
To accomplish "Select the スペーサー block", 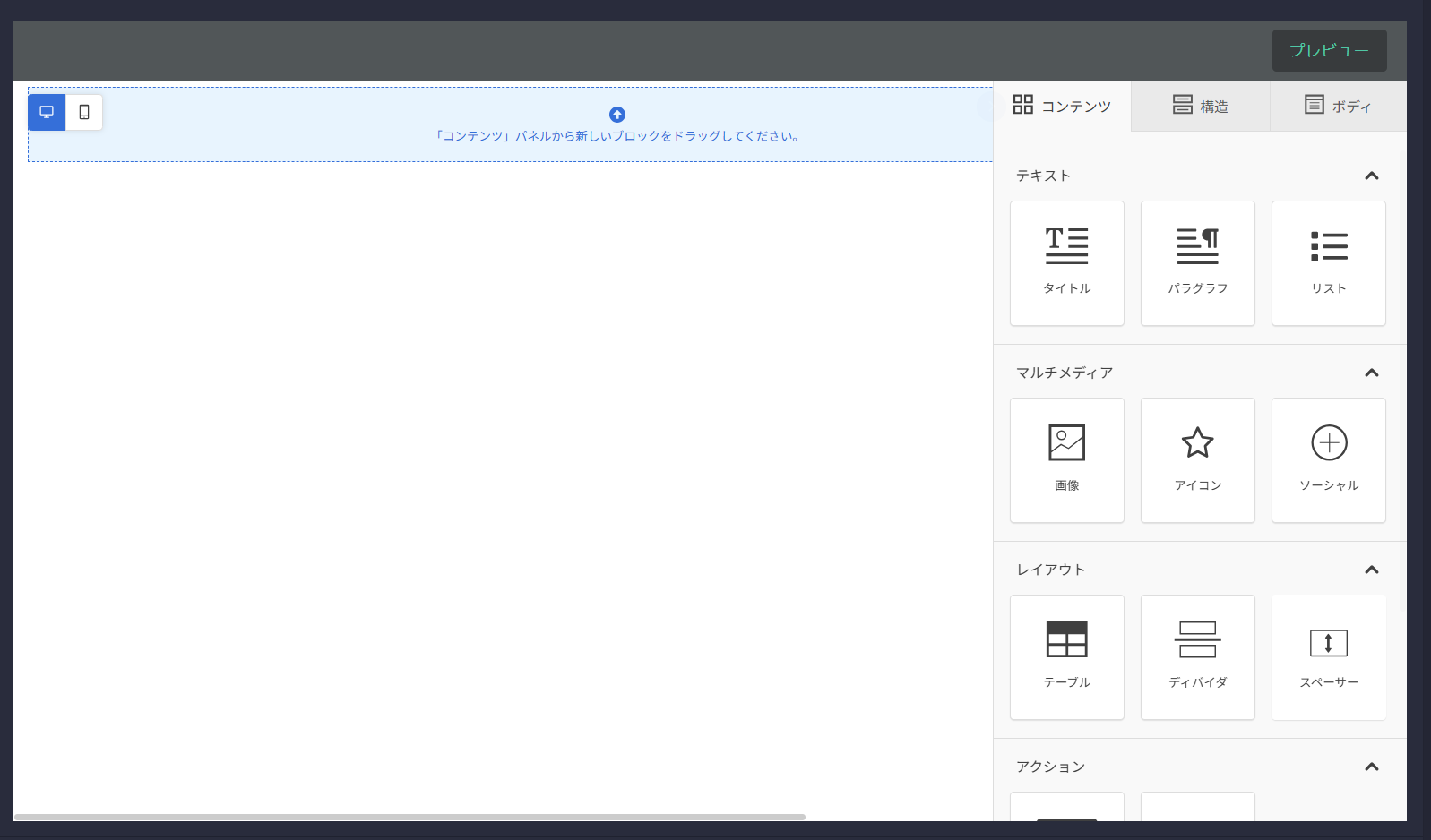I will tap(1329, 657).
